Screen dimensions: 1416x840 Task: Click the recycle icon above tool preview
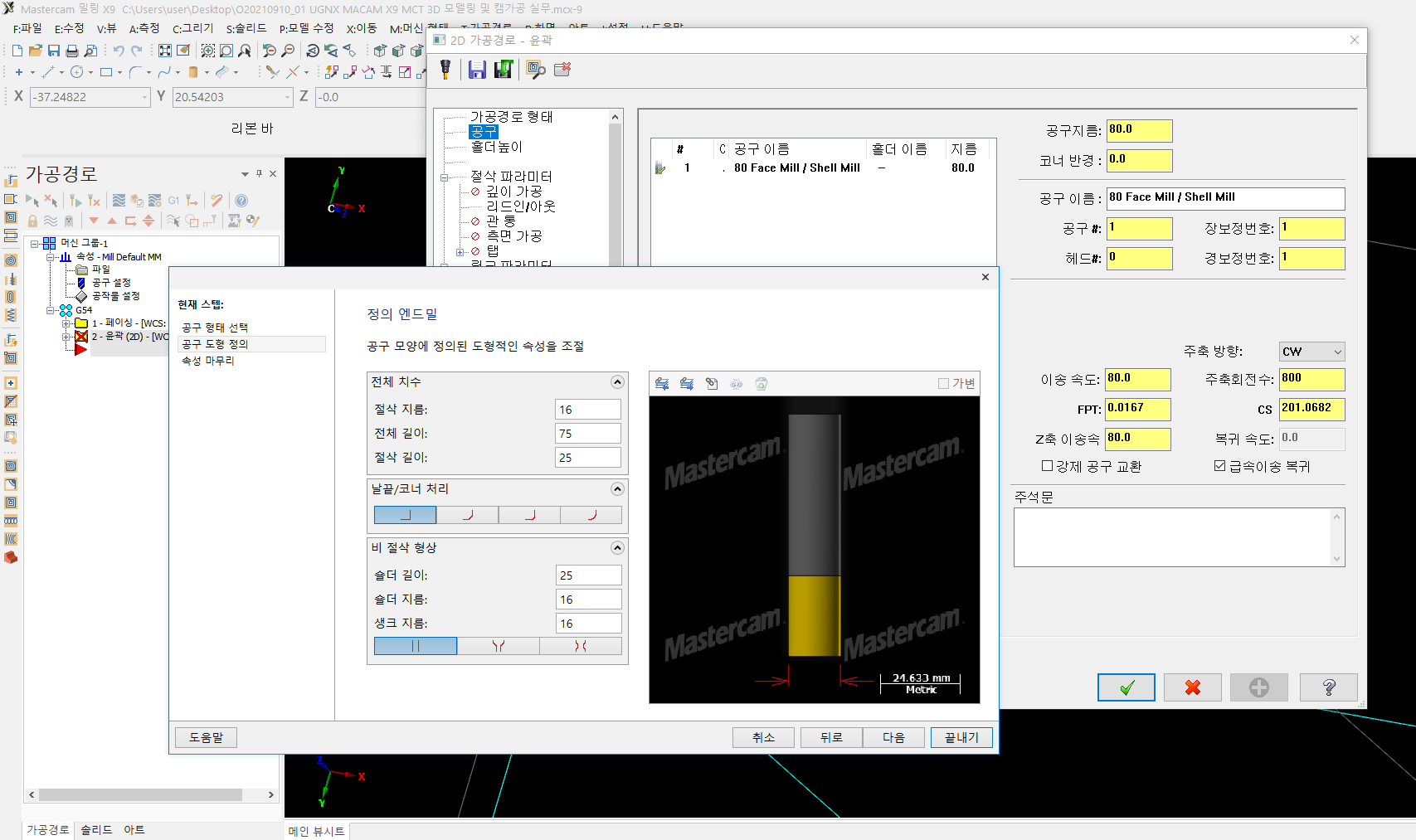[x=762, y=383]
